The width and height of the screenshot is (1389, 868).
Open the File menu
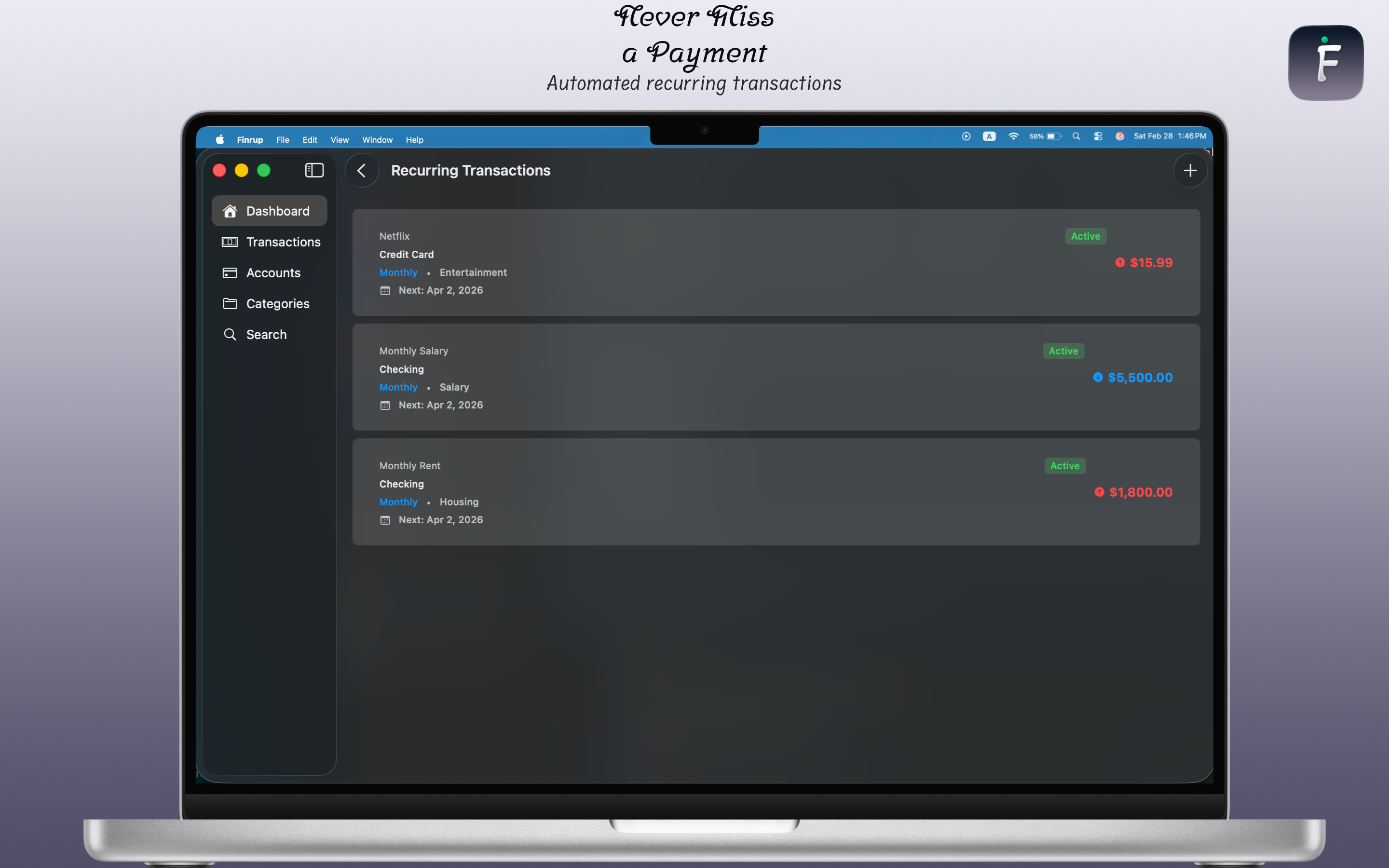pyautogui.click(x=283, y=139)
